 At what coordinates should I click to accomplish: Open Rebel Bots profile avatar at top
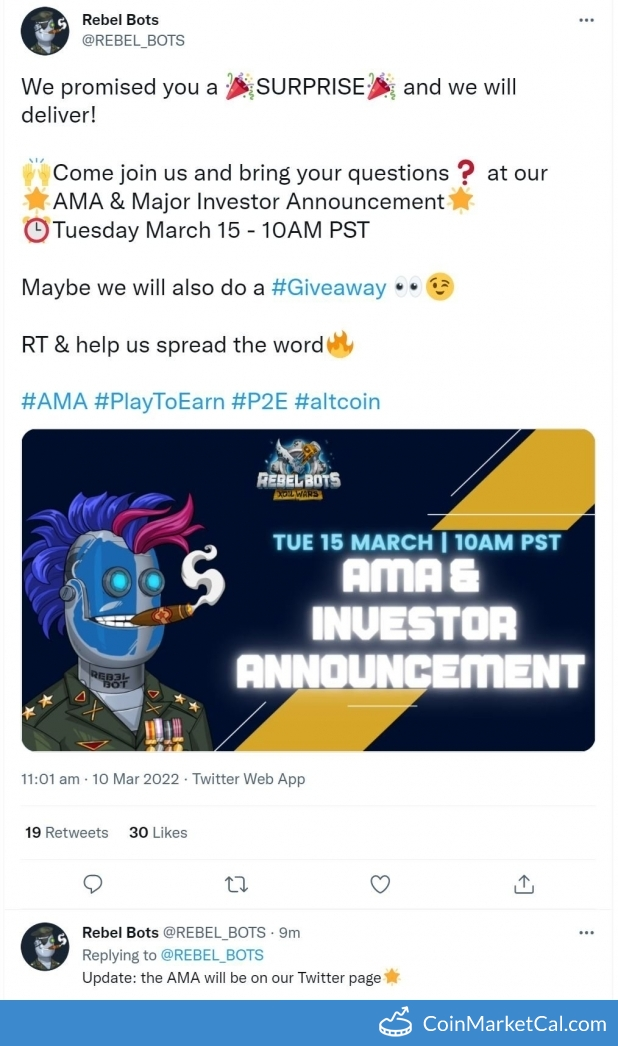point(45,30)
